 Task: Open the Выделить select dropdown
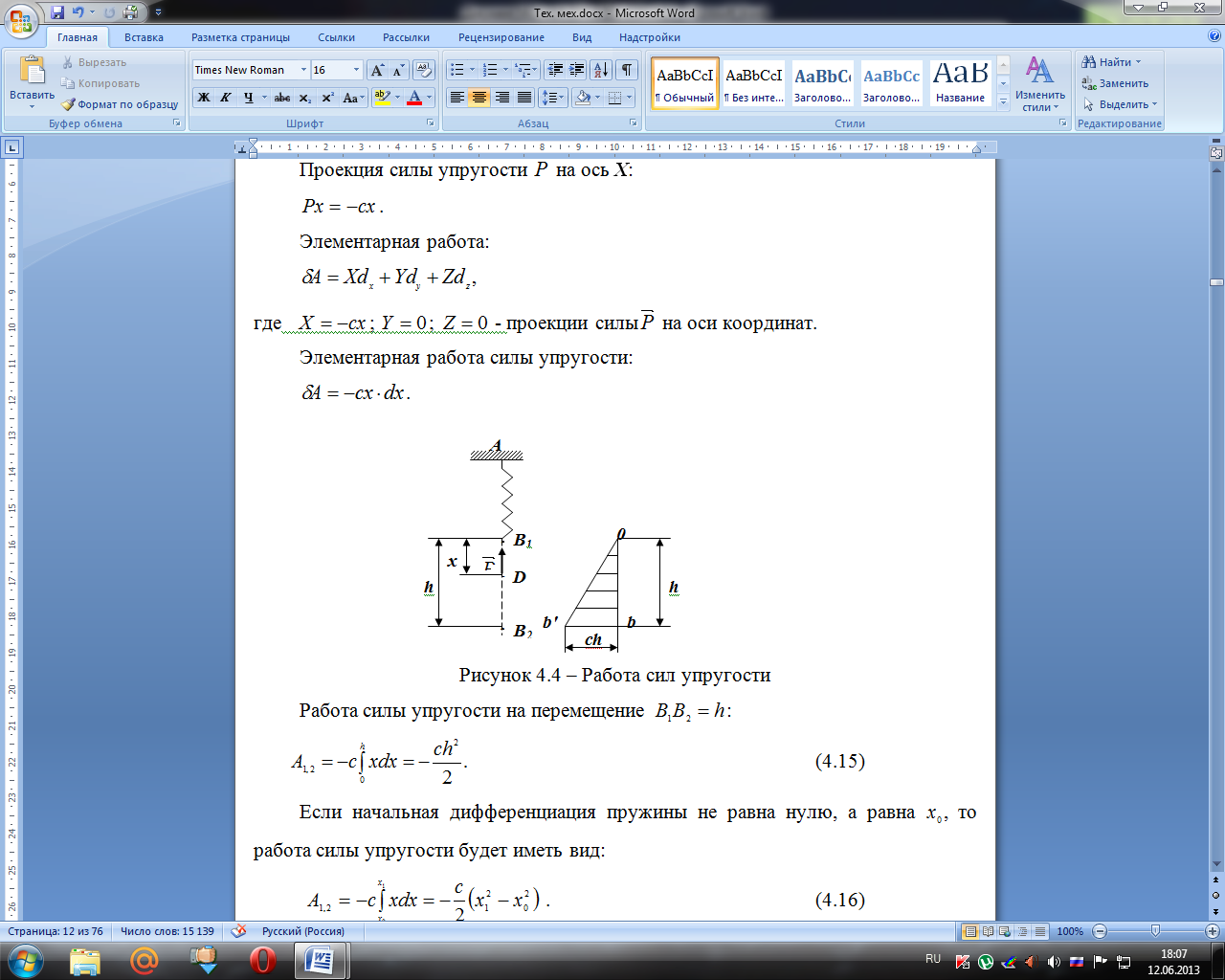[1120, 104]
